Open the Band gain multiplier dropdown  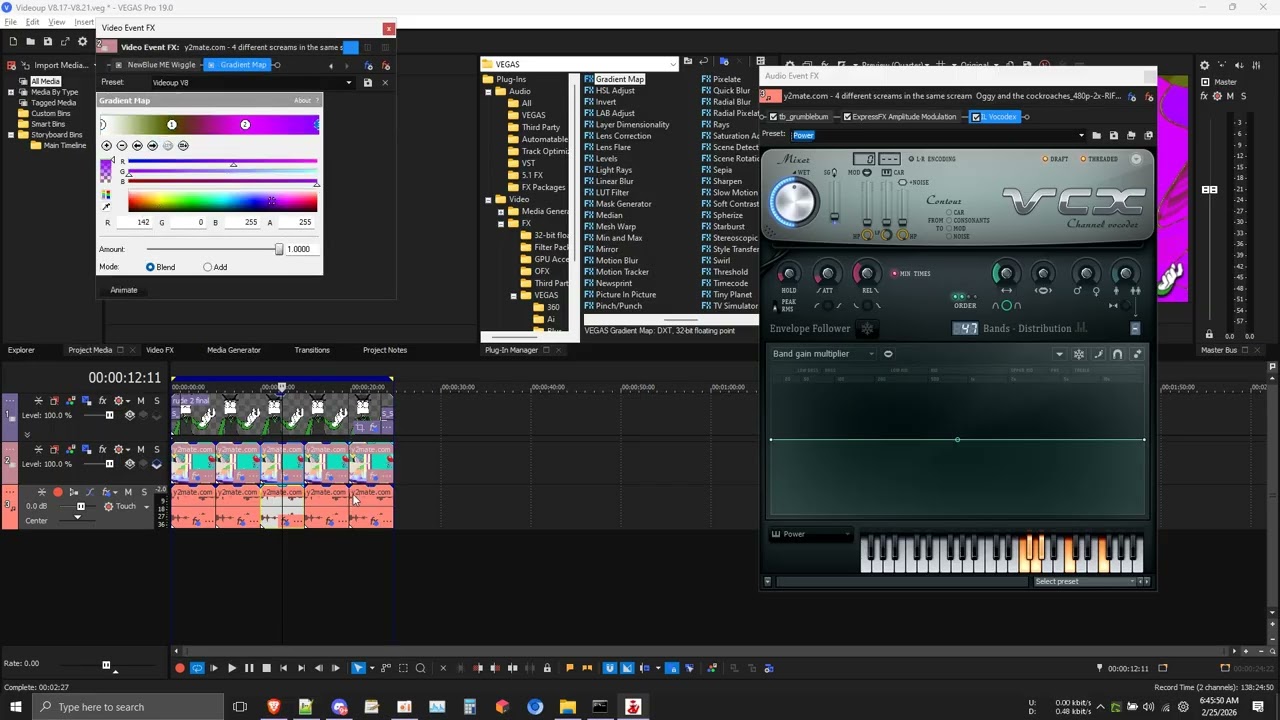click(x=823, y=354)
